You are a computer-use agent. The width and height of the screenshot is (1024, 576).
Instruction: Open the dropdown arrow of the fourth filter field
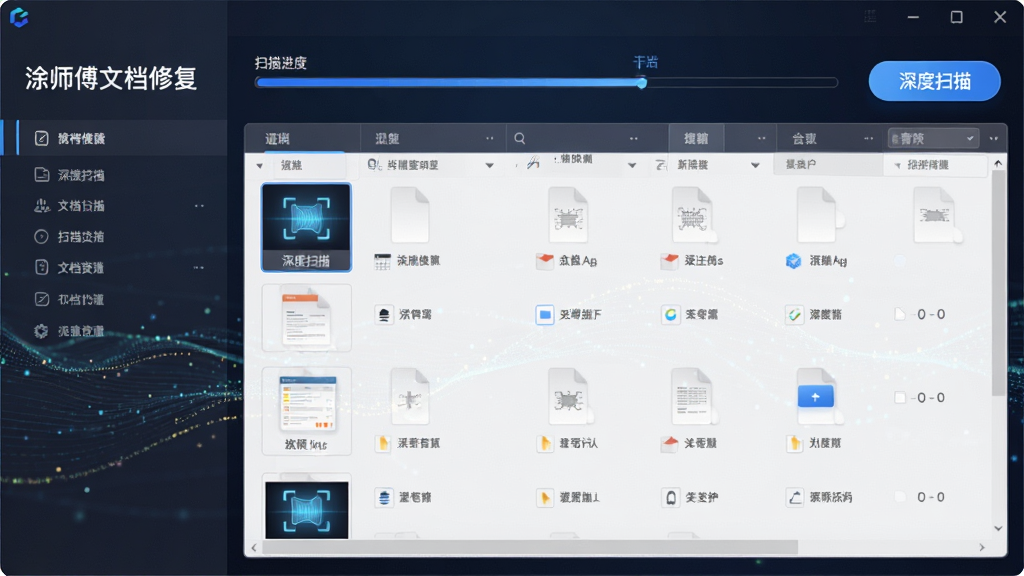point(755,166)
